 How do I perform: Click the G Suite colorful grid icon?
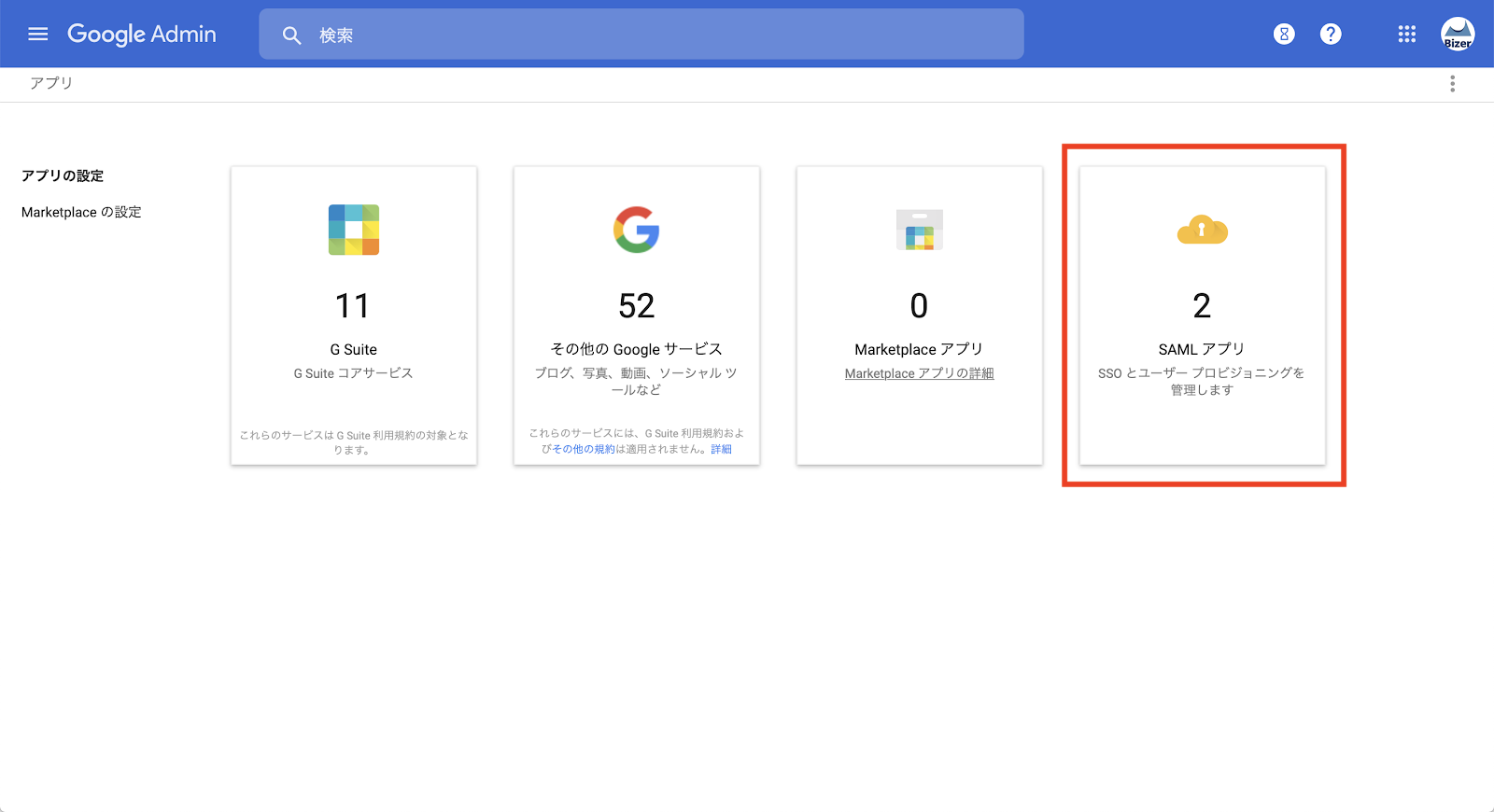tap(354, 230)
